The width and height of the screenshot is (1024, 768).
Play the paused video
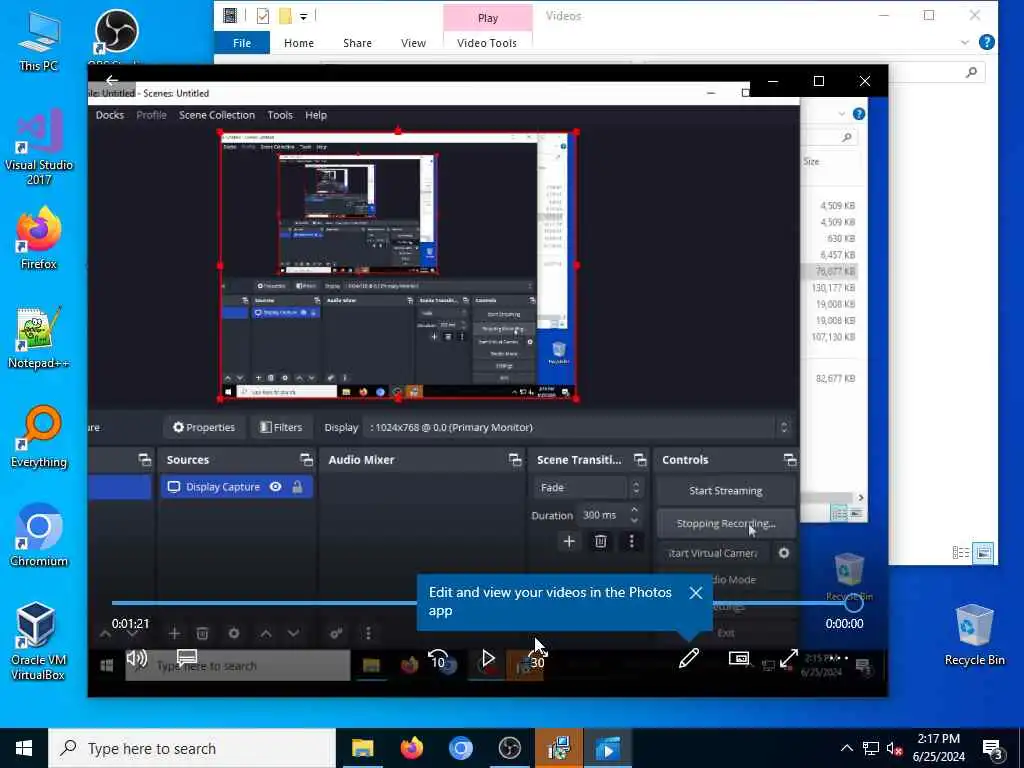tap(488, 658)
